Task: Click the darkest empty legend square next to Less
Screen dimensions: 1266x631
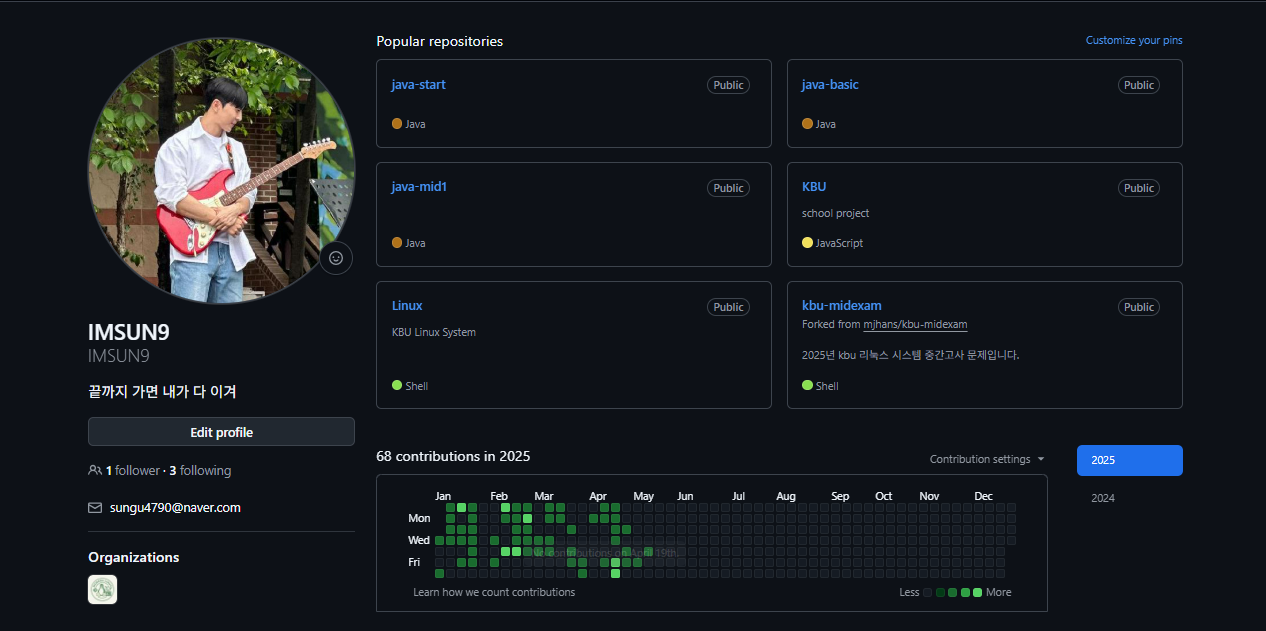Action: pos(928,593)
